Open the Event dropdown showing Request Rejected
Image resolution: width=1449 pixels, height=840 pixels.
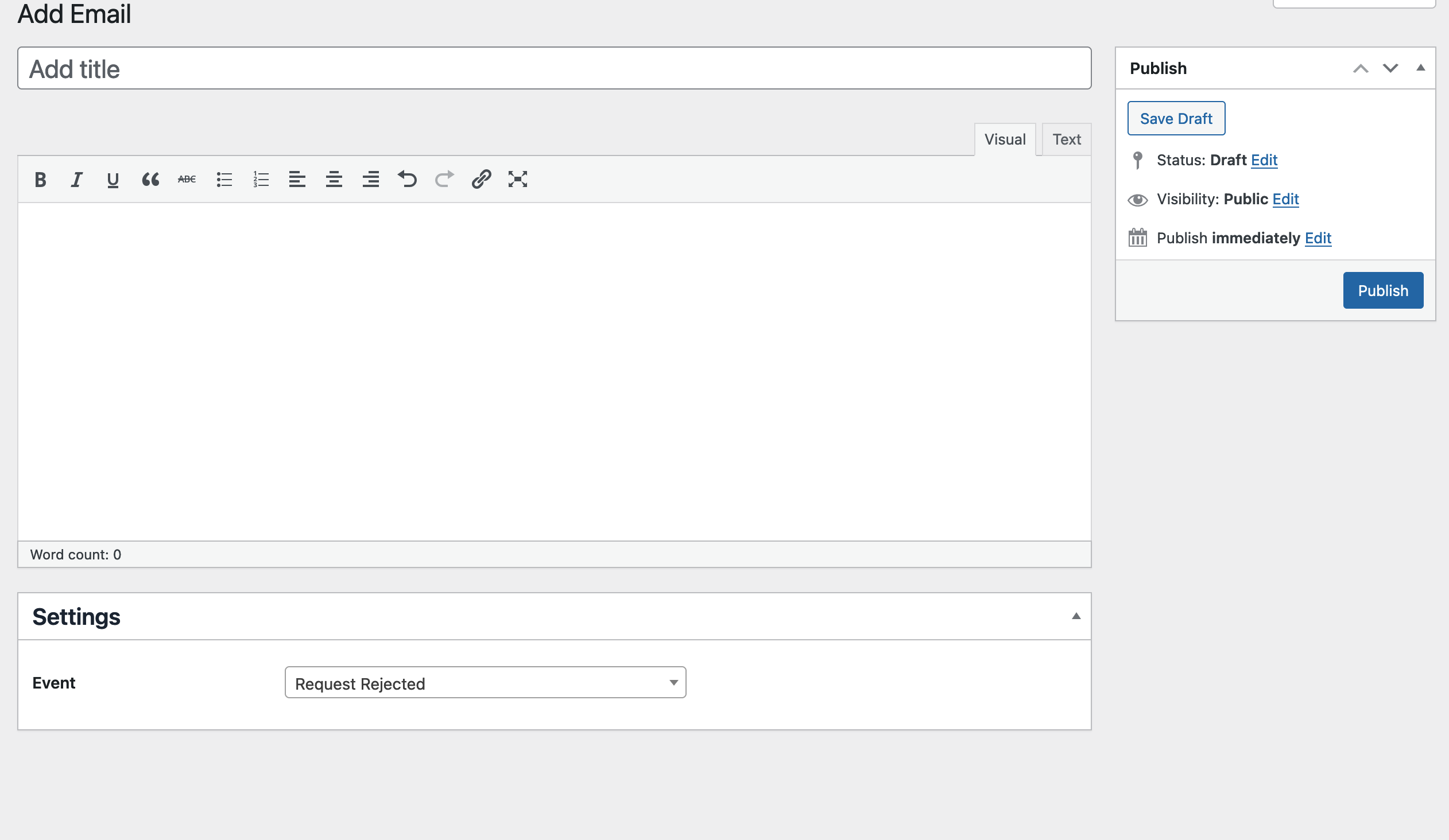point(485,683)
